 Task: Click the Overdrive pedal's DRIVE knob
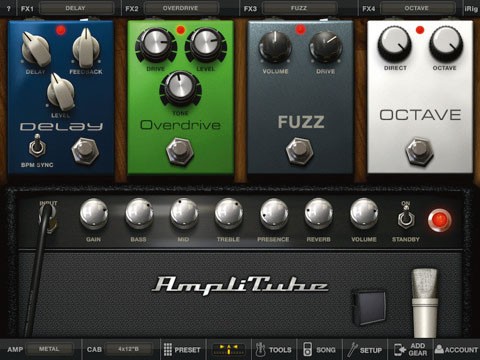(156, 44)
